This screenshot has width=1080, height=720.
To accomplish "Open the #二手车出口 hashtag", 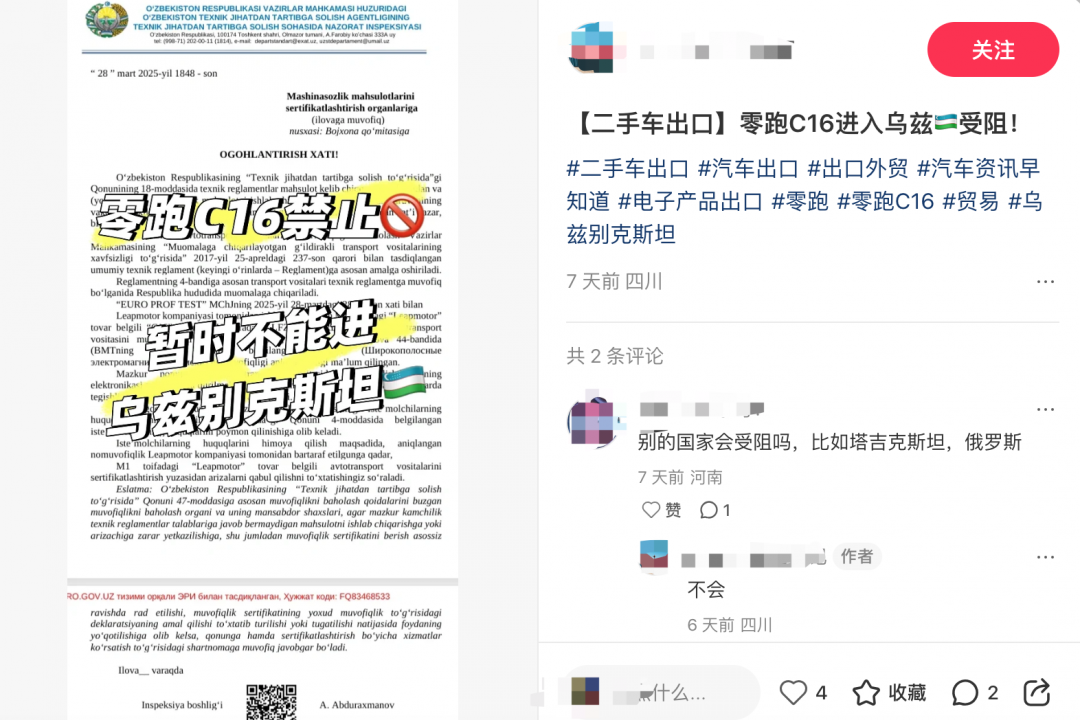I will (x=627, y=168).
